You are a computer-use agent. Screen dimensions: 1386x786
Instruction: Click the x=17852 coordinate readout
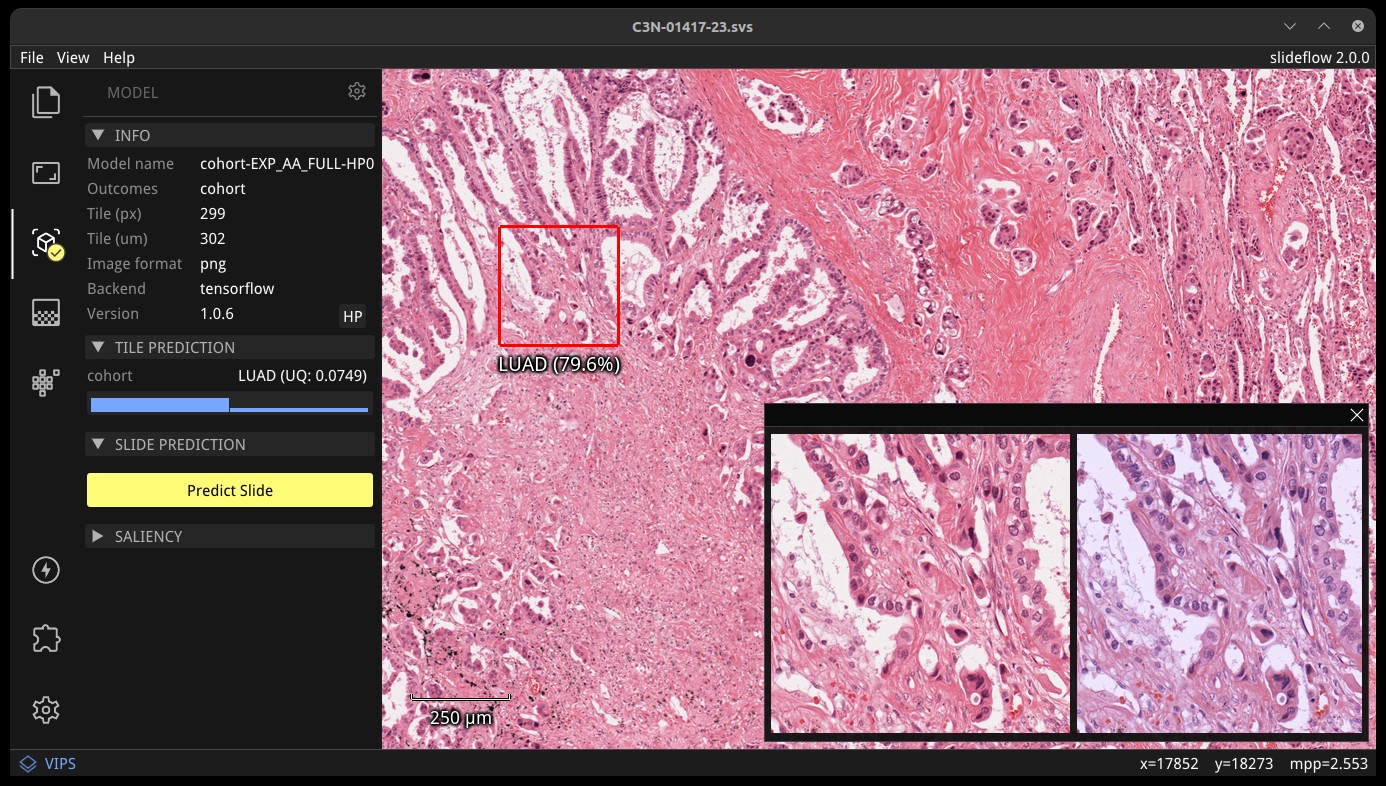[x=1169, y=764]
